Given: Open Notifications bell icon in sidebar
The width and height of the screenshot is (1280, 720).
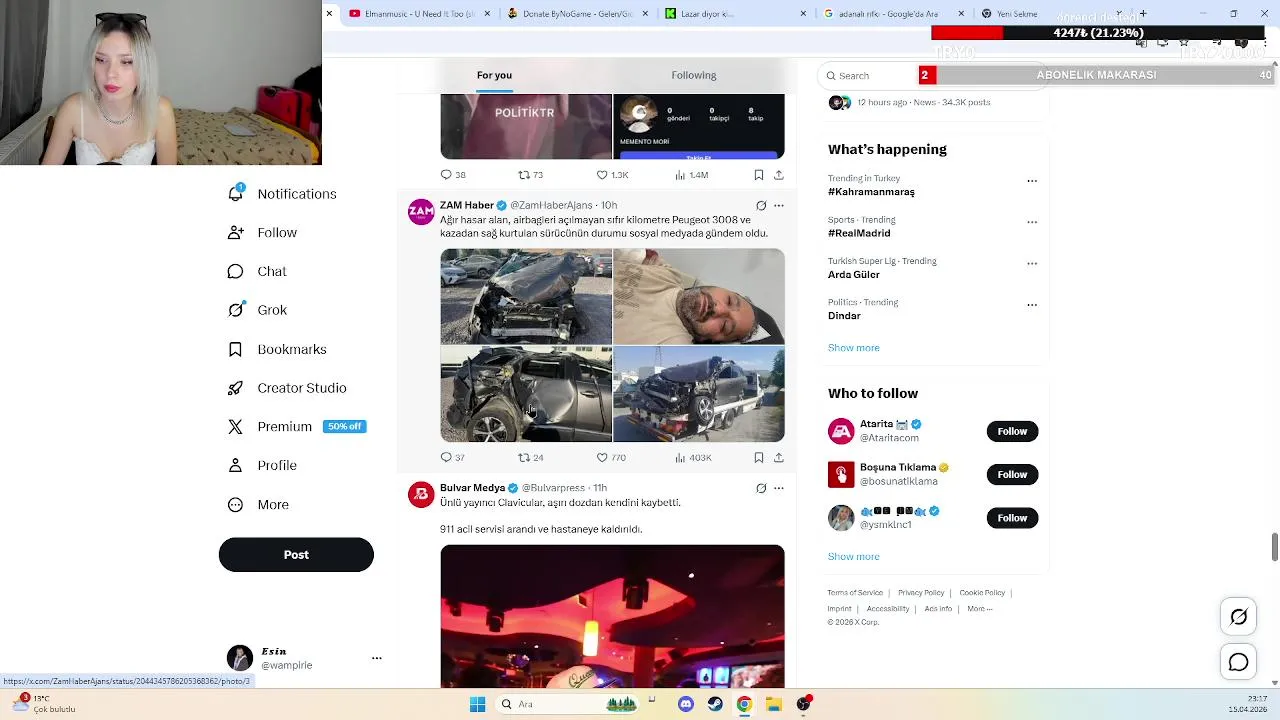Looking at the screenshot, I should (x=235, y=193).
